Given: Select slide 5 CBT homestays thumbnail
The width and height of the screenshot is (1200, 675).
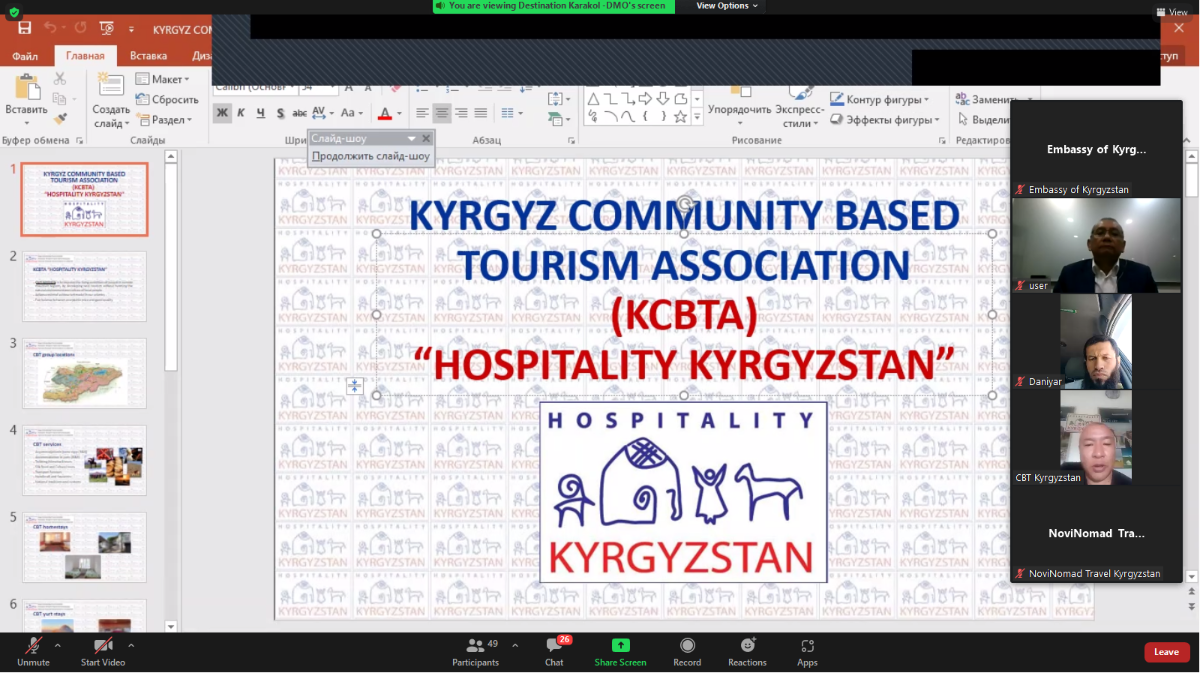Looking at the screenshot, I should pyautogui.click(x=84, y=547).
